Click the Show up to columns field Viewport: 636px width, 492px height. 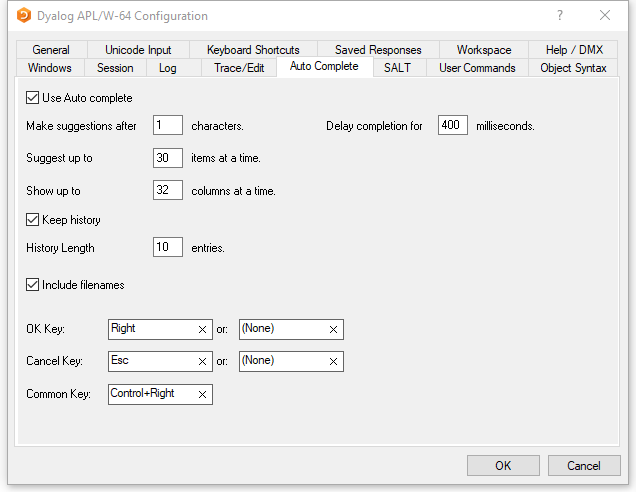point(168,190)
